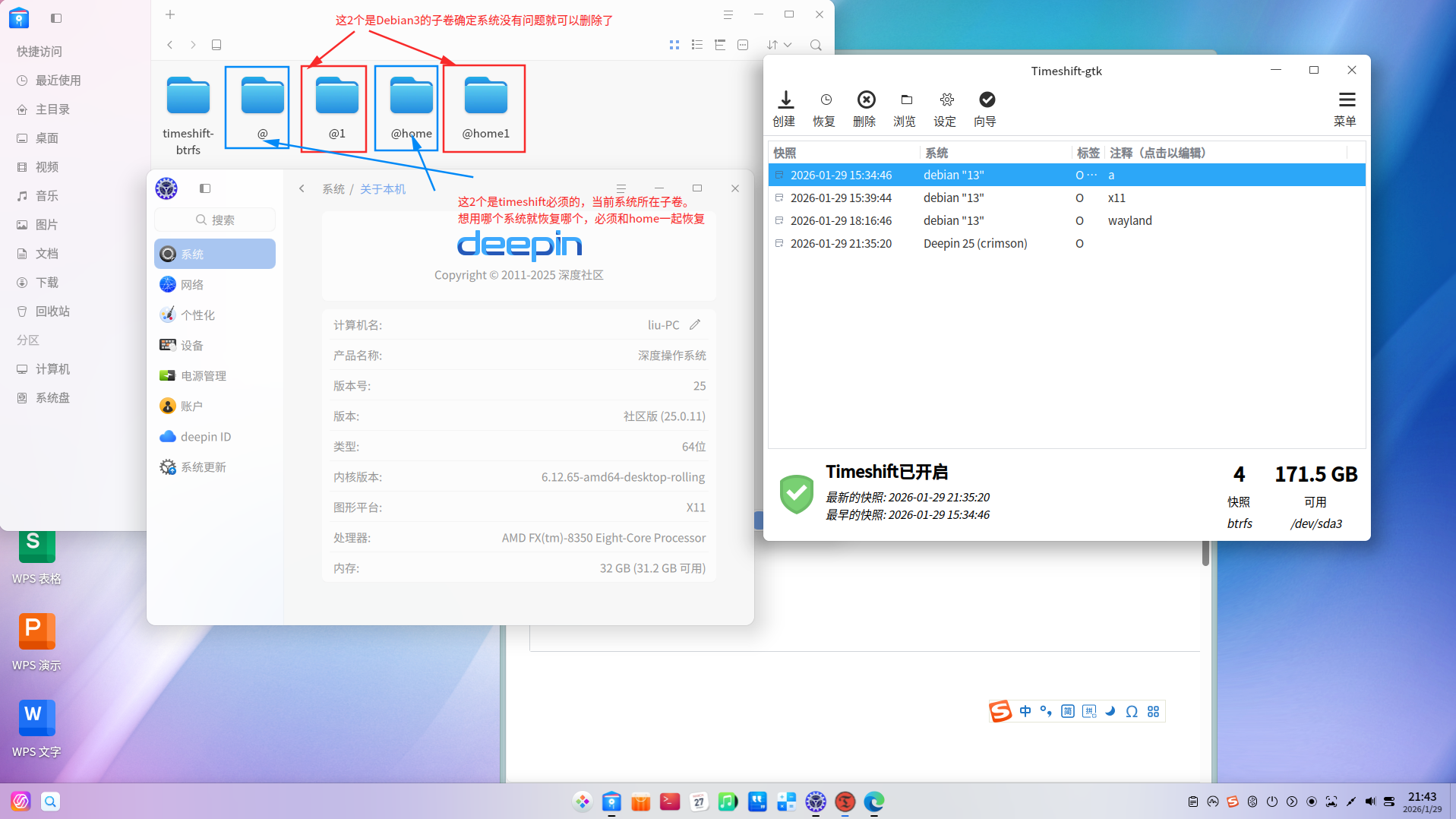Switch file manager to list view

click(697, 45)
